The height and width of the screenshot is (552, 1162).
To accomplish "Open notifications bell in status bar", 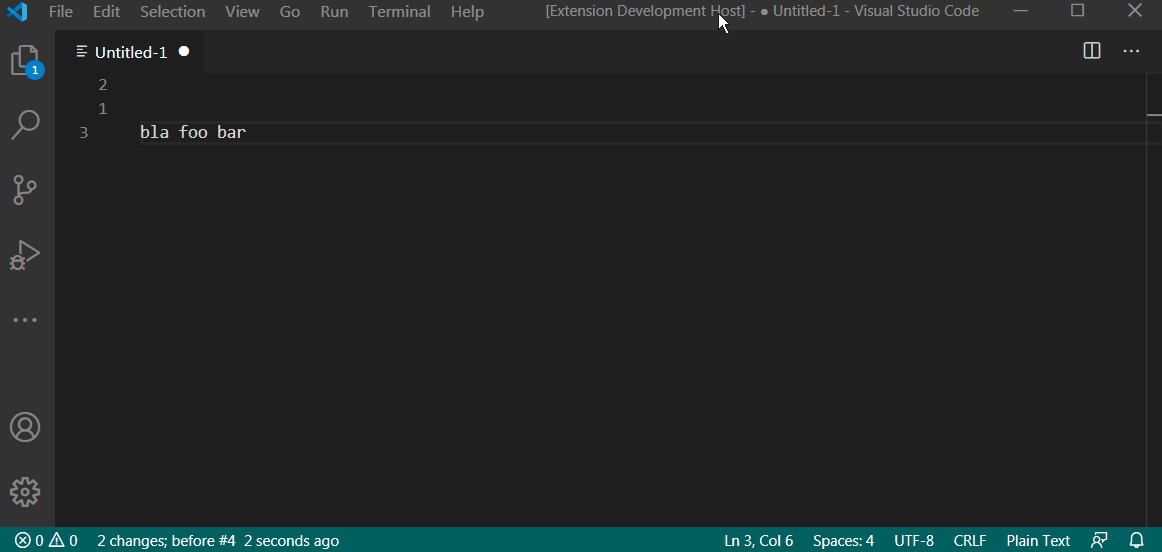I will (x=1137, y=541).
